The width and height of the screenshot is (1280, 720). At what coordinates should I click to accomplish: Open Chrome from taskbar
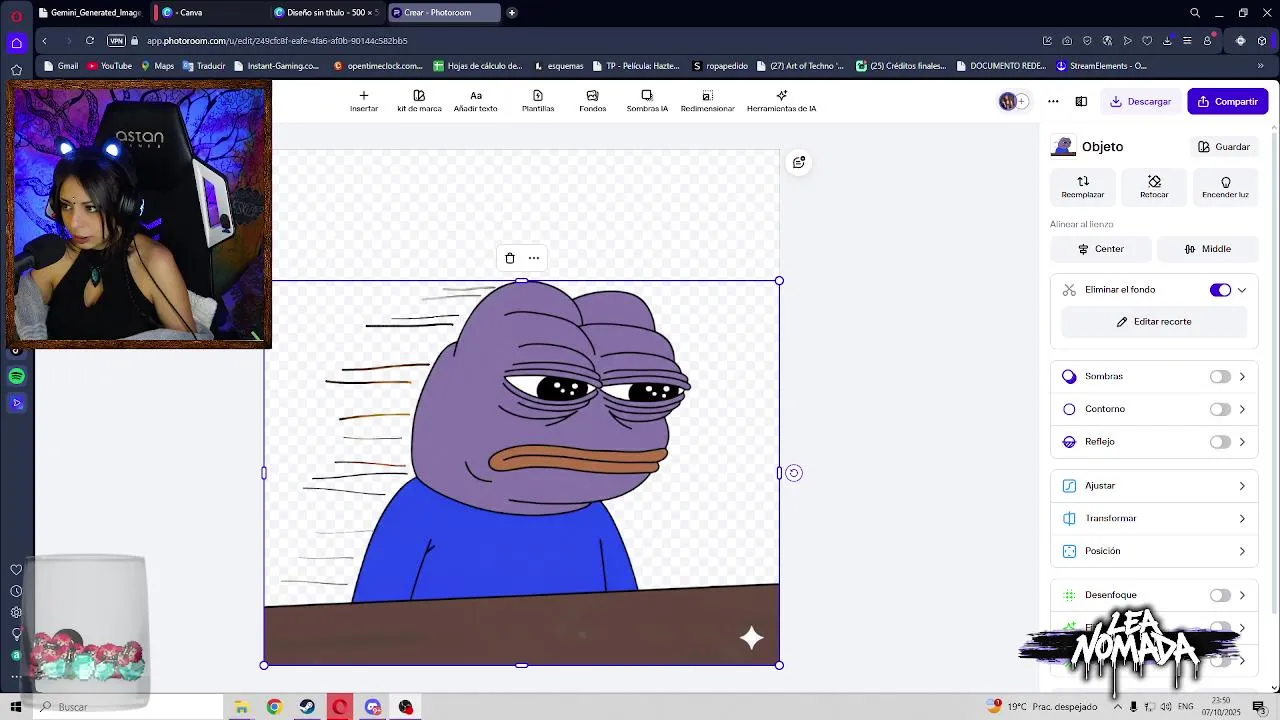point(274,707)
